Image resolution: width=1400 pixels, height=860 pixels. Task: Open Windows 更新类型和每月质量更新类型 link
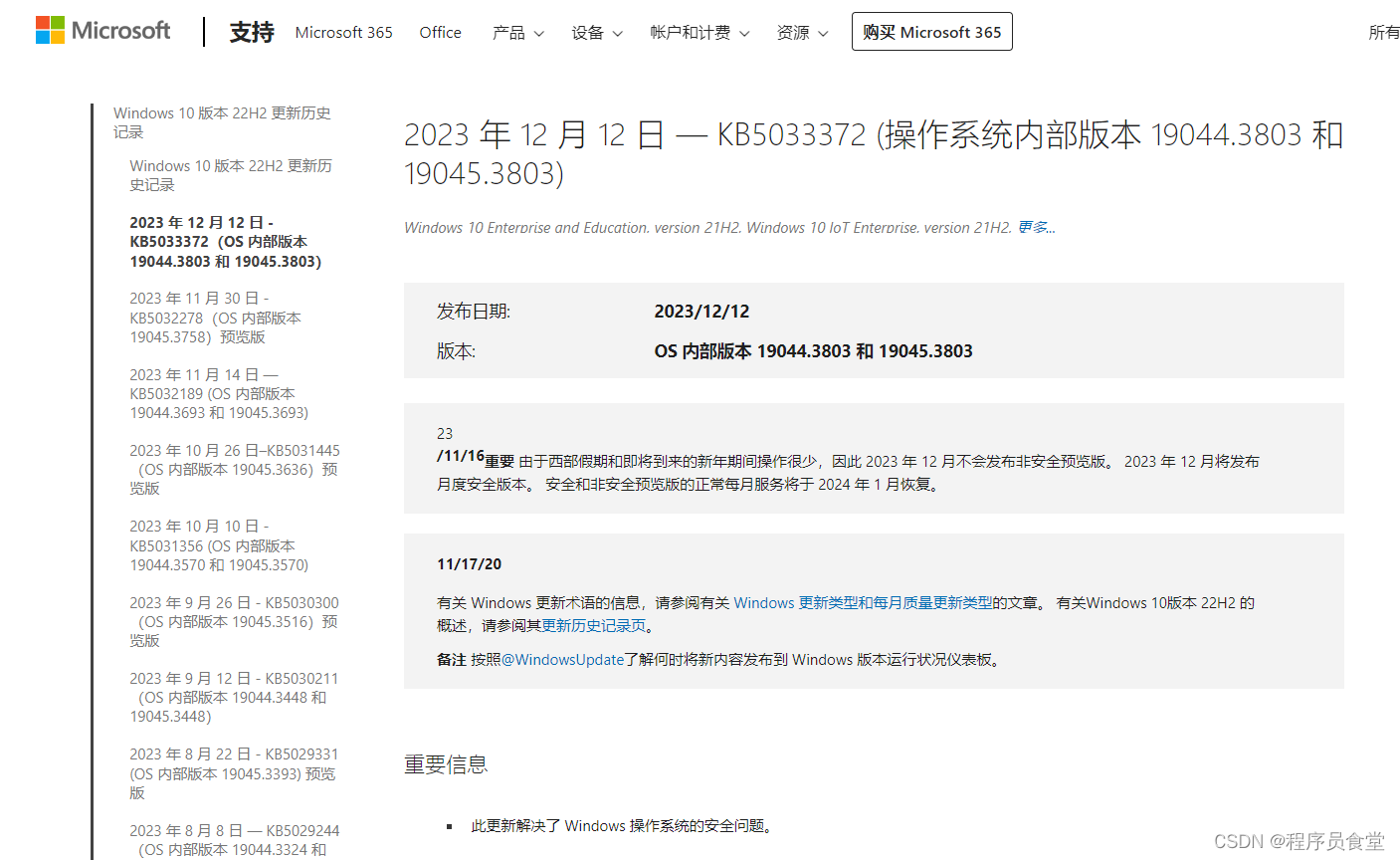(863, 602)
